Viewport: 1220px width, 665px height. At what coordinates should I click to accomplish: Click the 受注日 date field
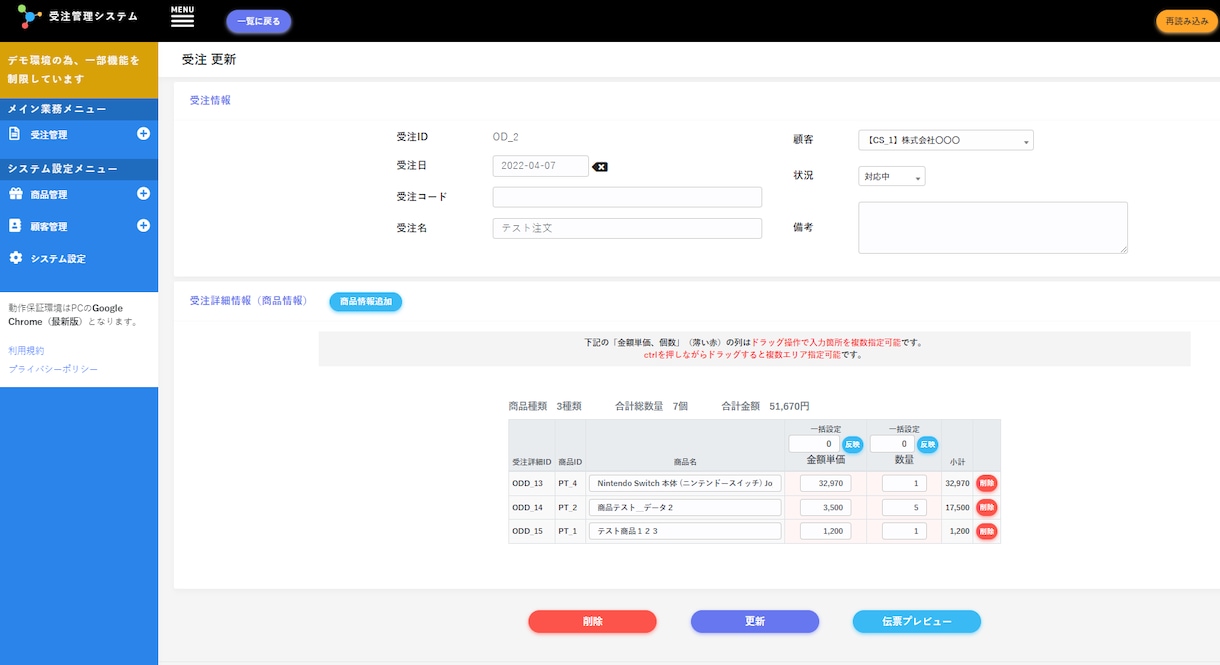[x=541, y=166]
